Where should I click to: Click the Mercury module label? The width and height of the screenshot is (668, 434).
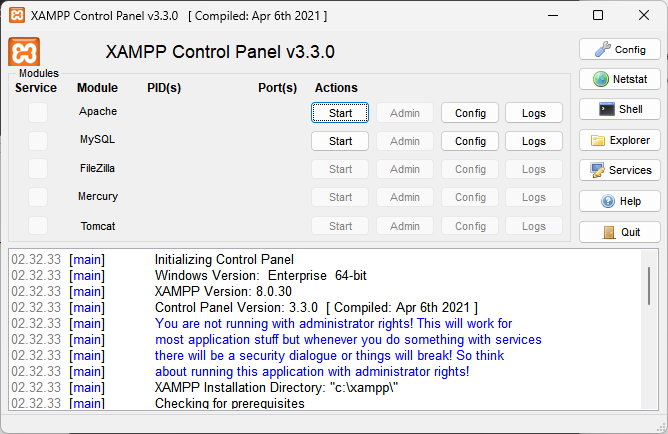(98, 196)
